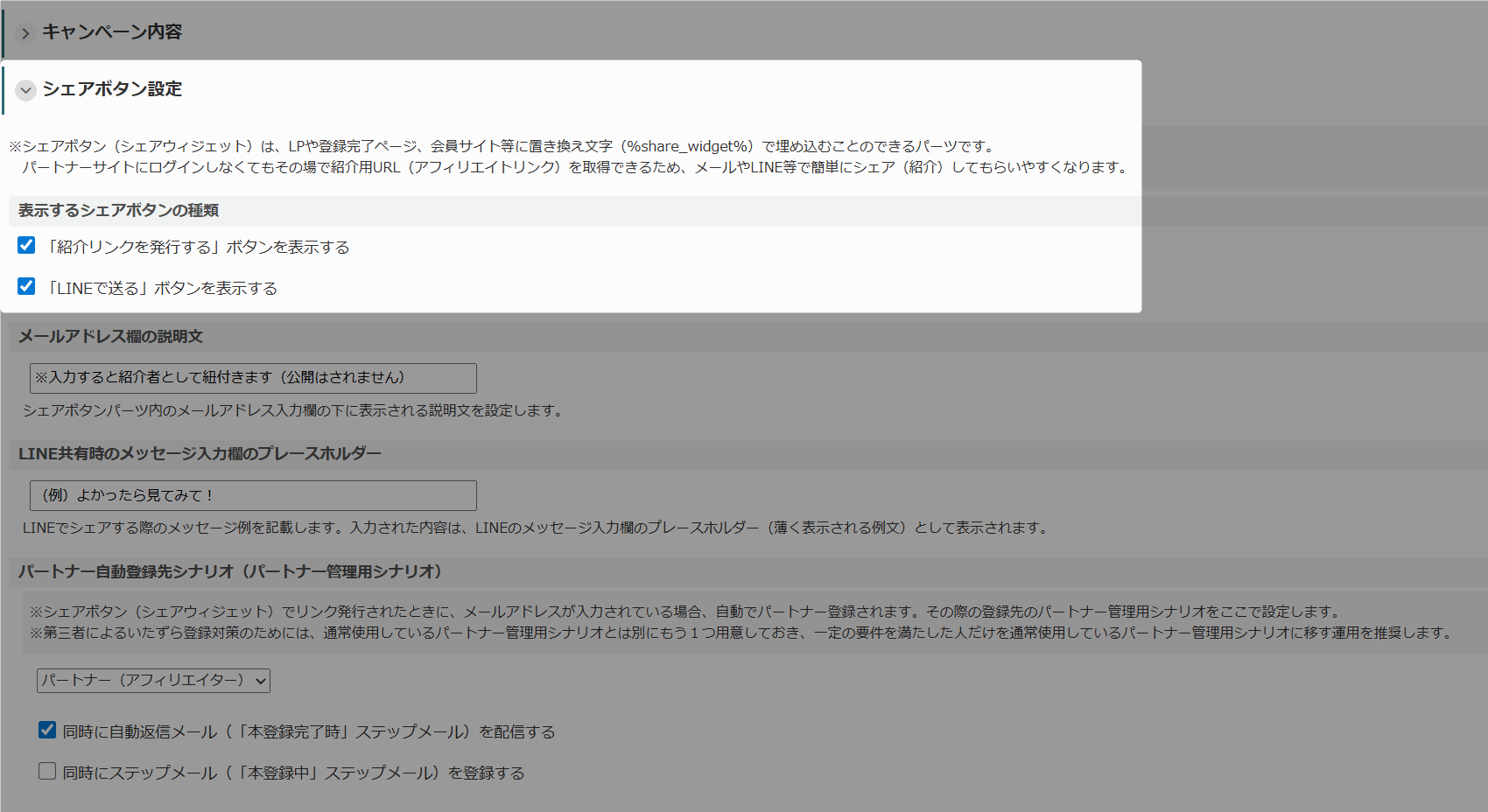Screen dimensions: 1488x812
Task: Click the メールアドレス欄の説明文 section header
Action: (110, 337)
